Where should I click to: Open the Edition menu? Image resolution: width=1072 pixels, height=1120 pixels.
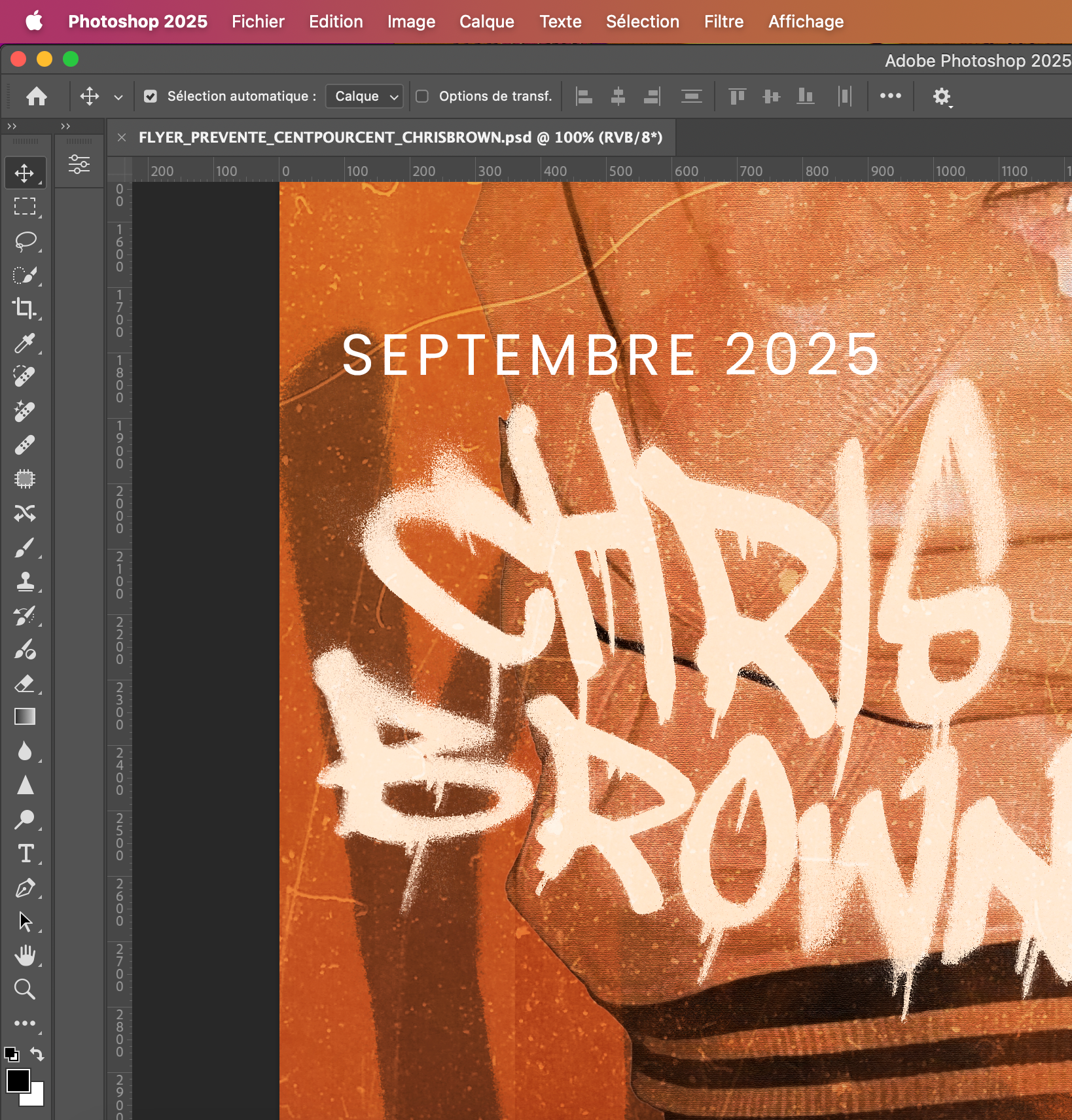336,22
